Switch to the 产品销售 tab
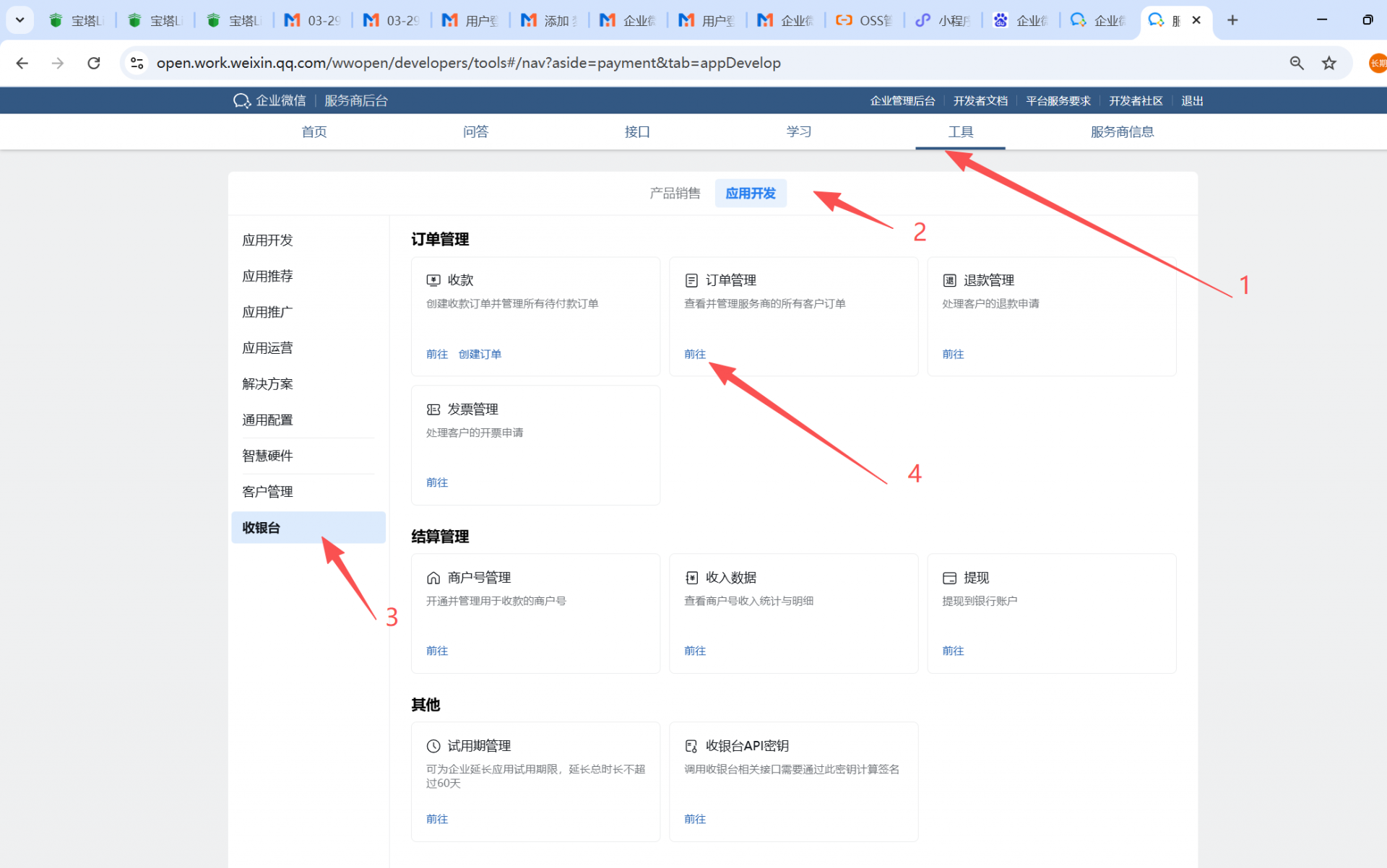The image size is (1387, 868). (674, 193)
